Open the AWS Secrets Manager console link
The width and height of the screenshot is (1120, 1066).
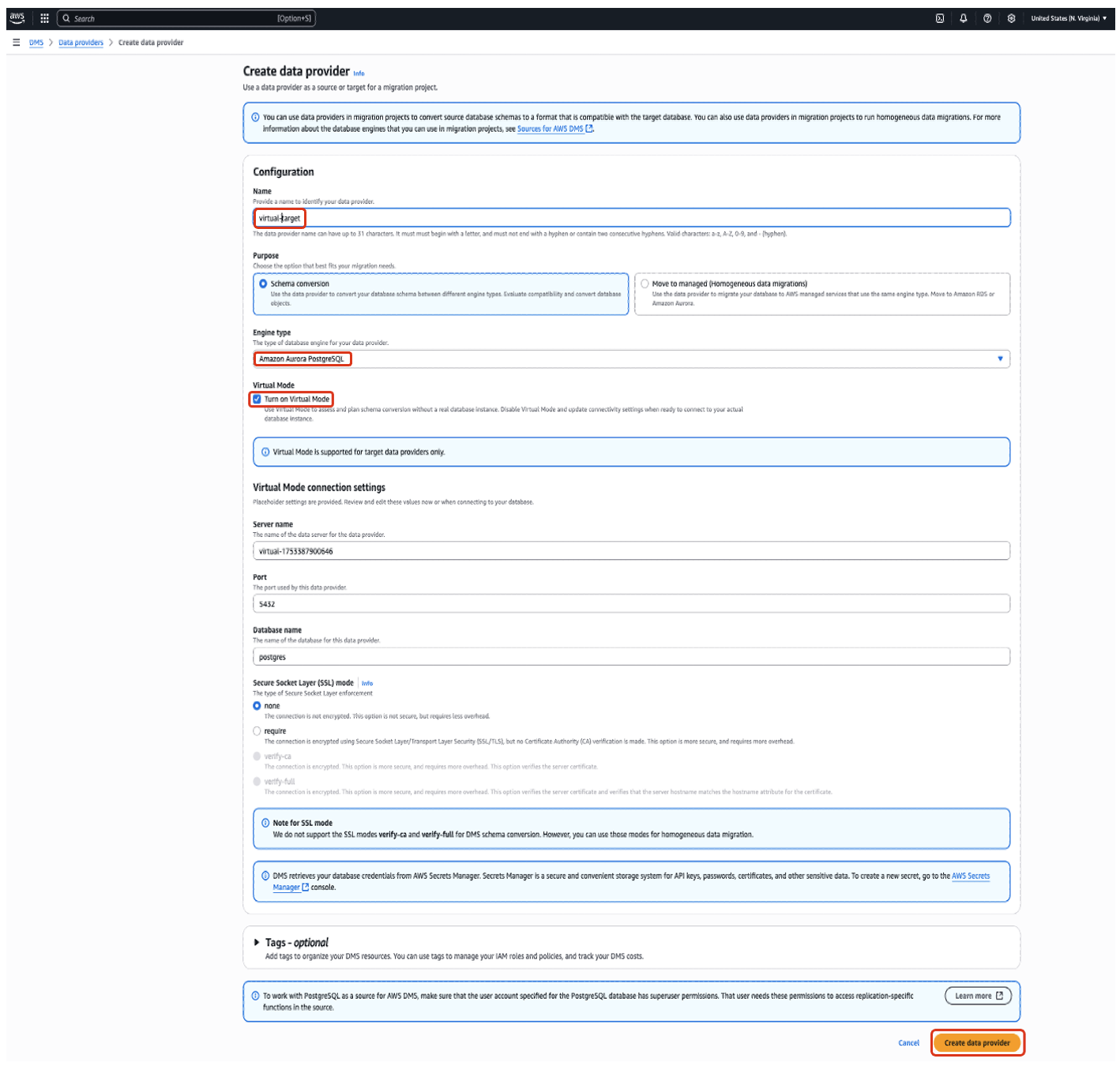click(x=971, y=876)
